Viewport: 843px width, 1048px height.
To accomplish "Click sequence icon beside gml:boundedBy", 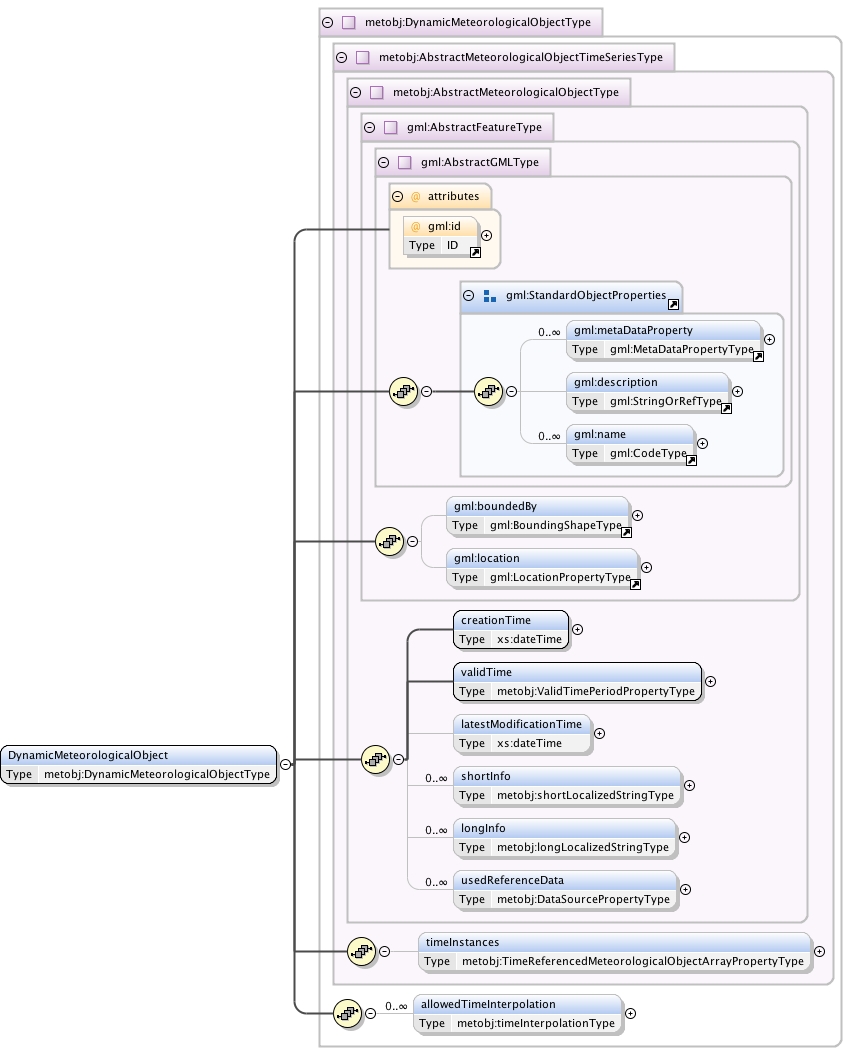I will point(390,541).
